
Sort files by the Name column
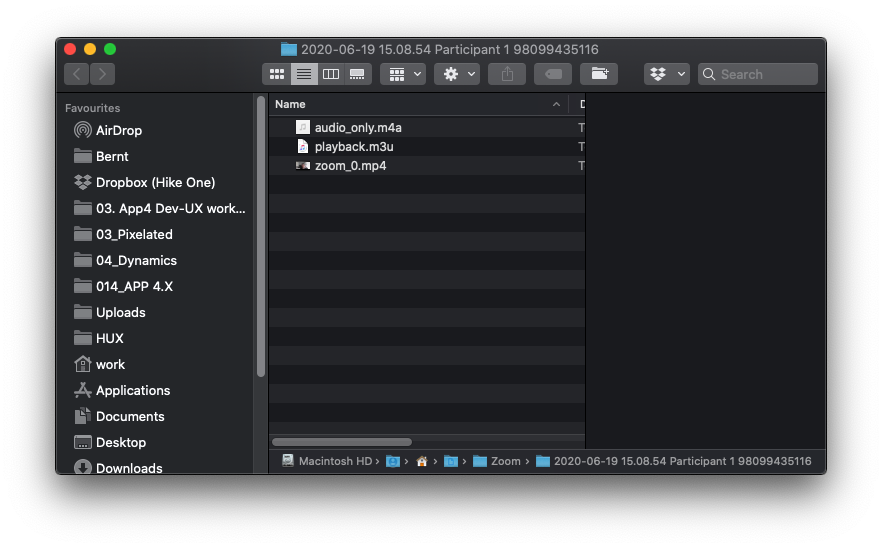(x=290, y=104)
